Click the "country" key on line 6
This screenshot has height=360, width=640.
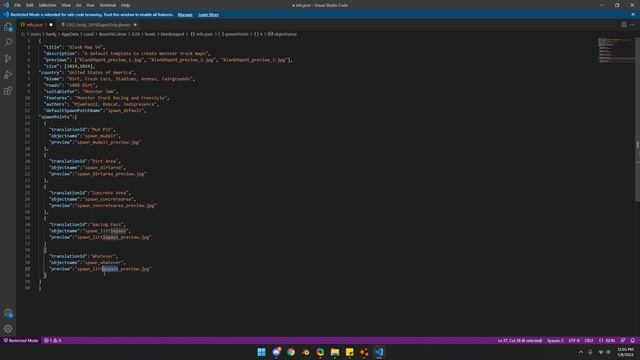click(51, 72)
